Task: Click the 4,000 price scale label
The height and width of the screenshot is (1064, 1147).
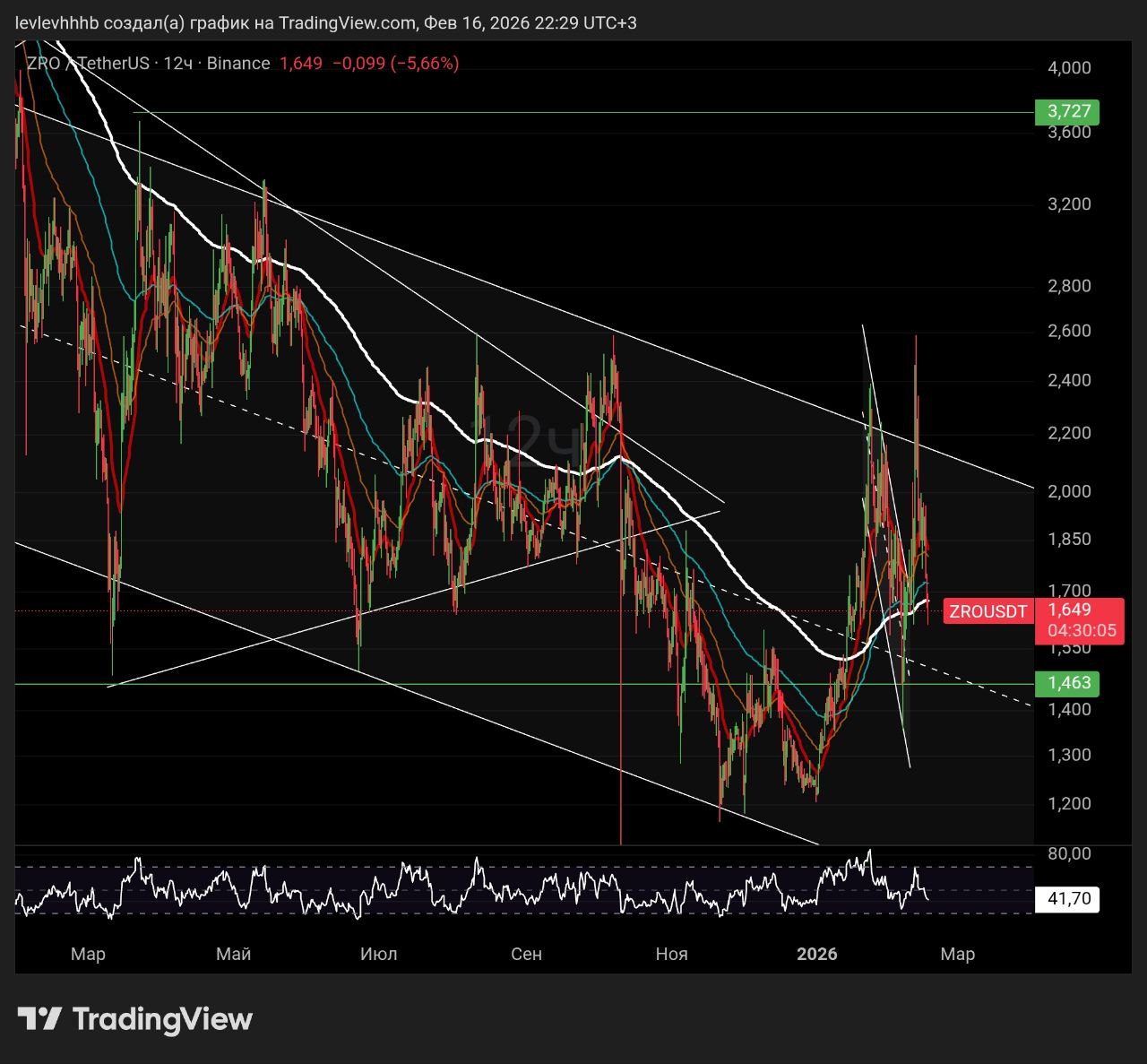Action: tap(1069, 68)
